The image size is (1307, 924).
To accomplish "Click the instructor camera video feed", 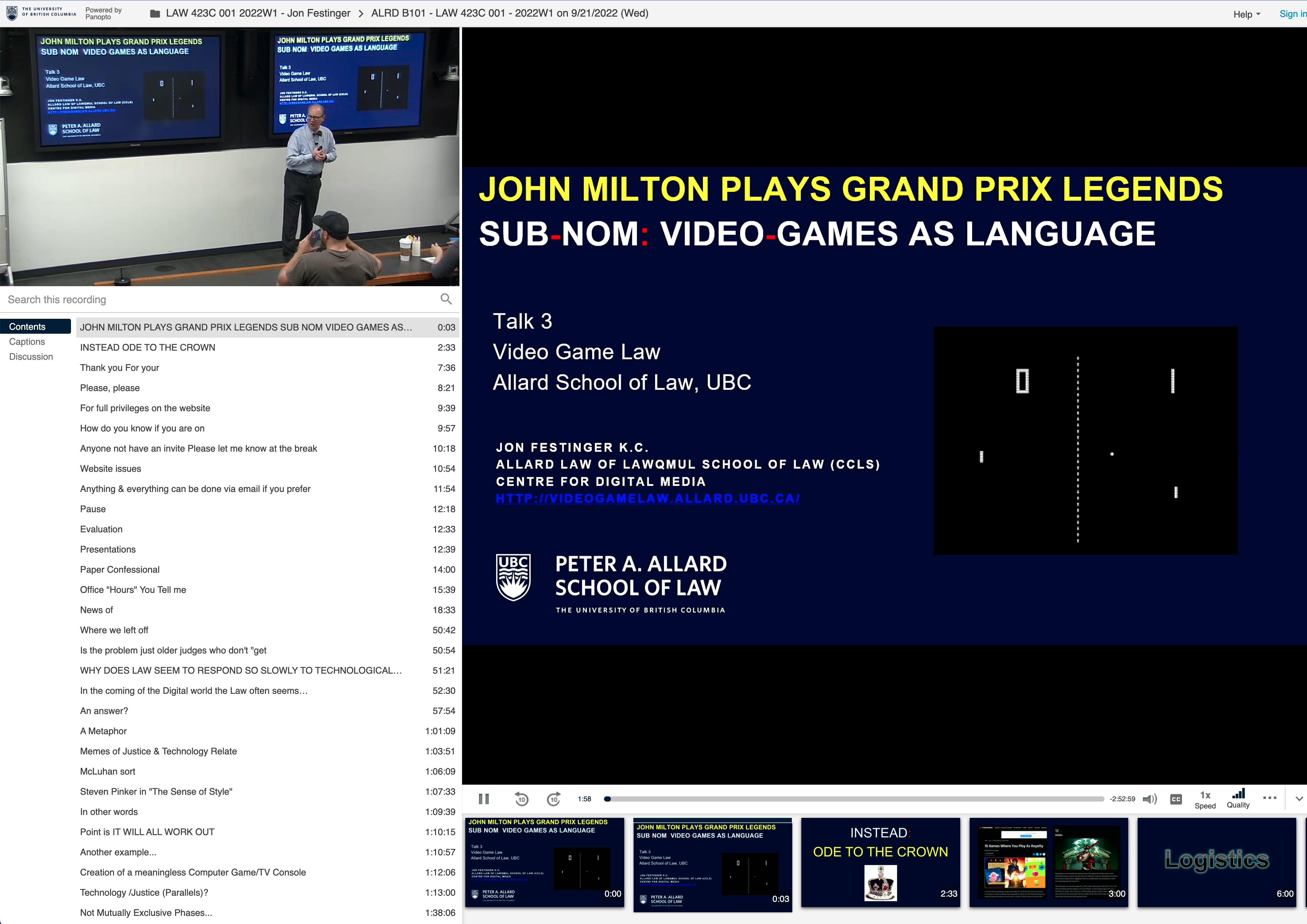I will [x=230, y=157].
